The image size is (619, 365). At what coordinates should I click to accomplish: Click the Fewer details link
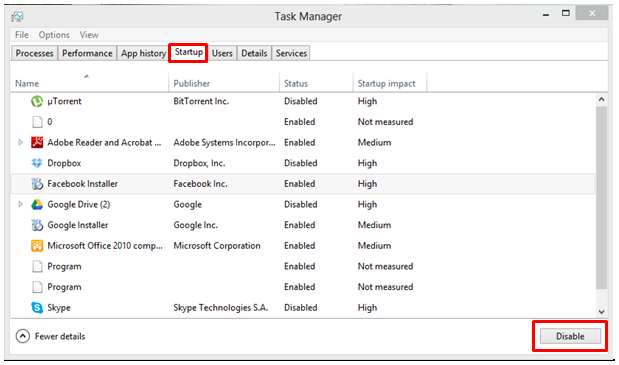(x=60, y=336)
